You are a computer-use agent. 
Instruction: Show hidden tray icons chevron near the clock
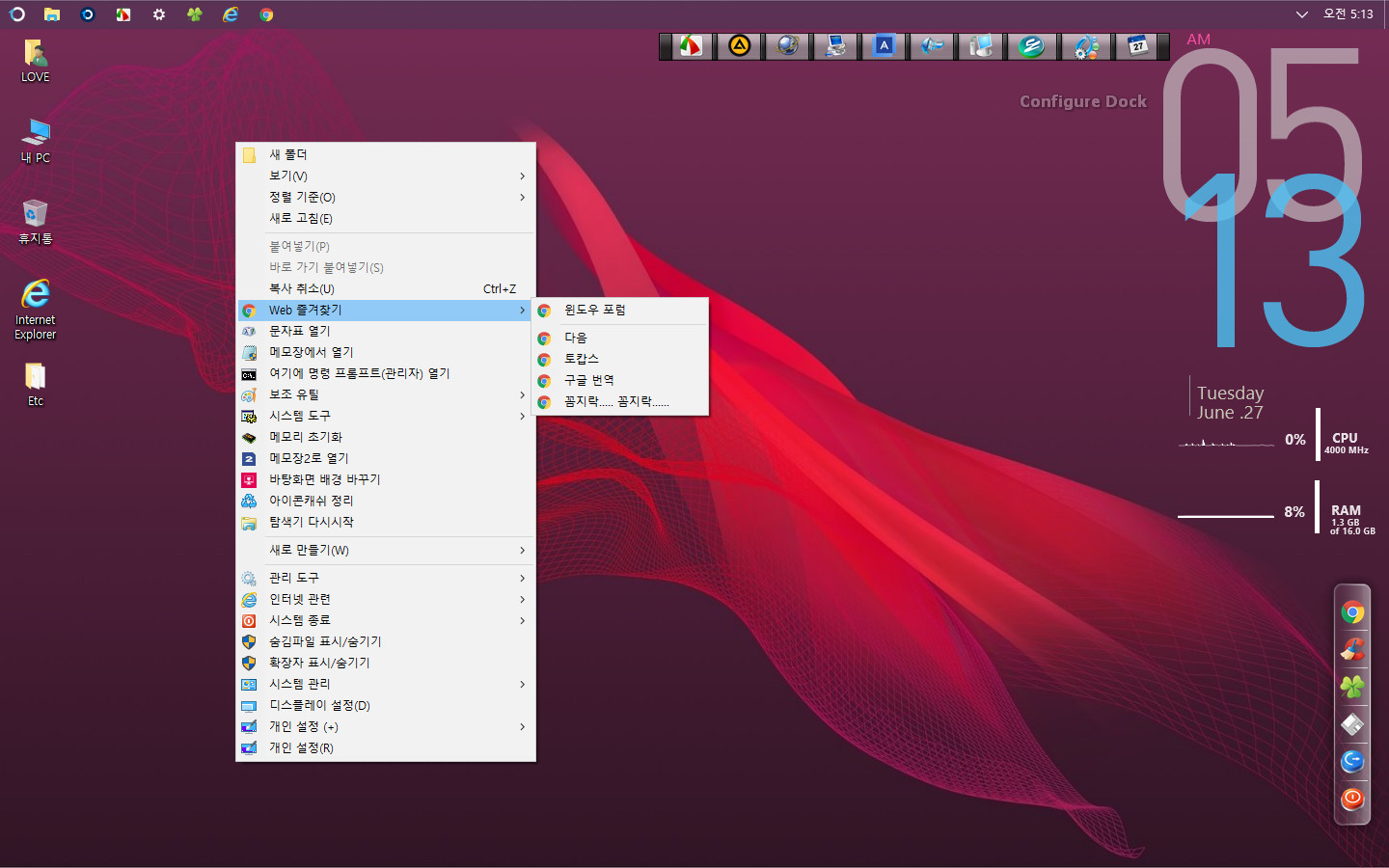point(1301,14)
